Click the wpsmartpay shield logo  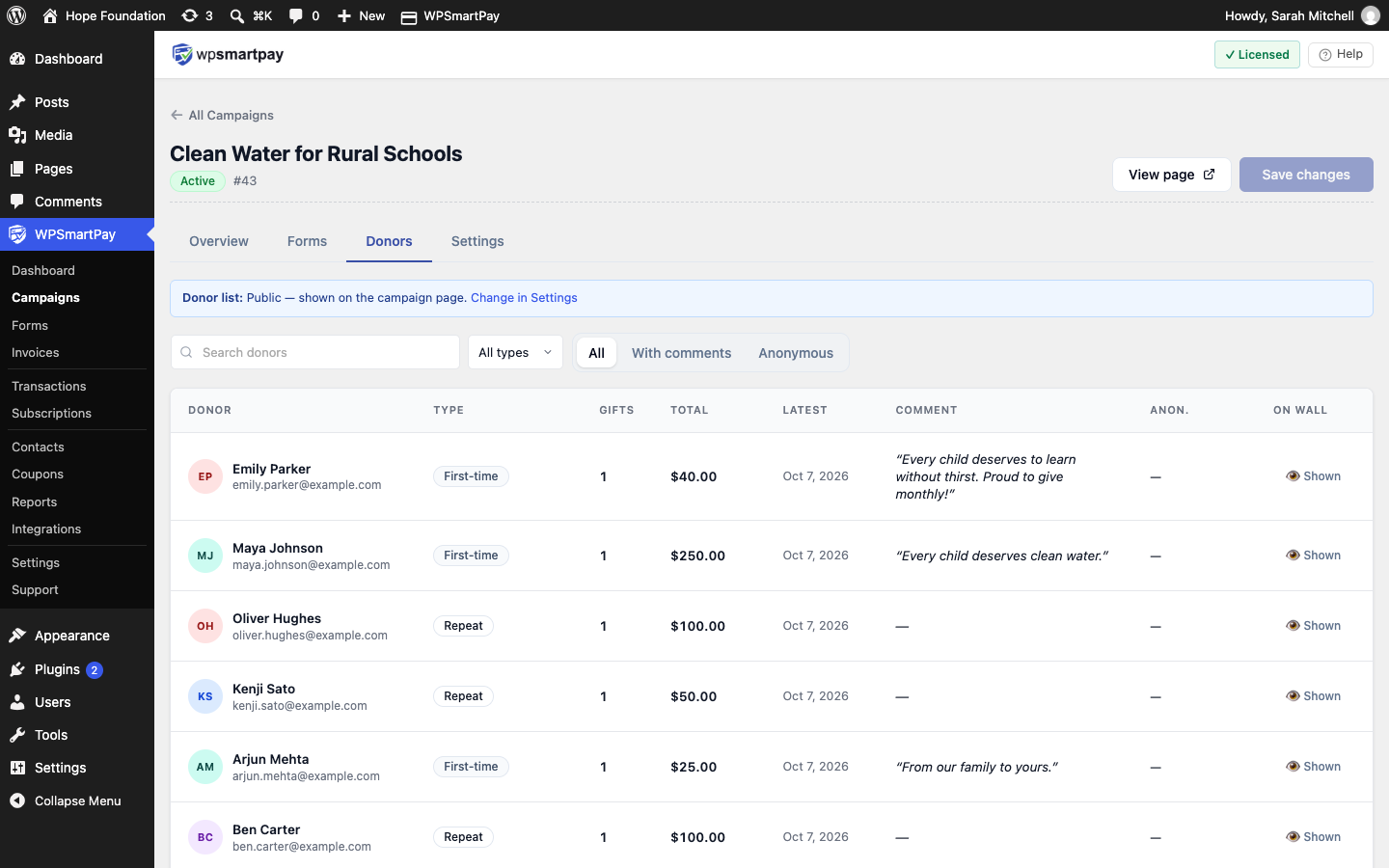click(182, 55)
